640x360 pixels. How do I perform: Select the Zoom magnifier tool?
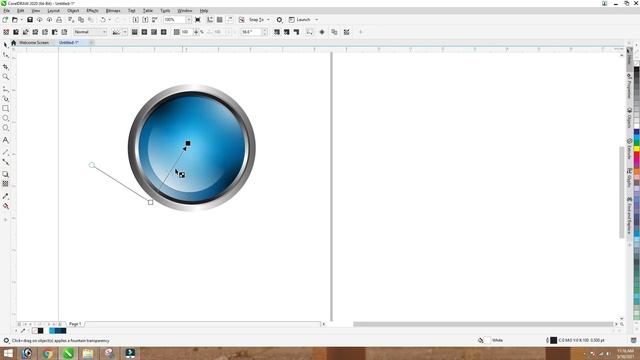click(x=5, y=77)
